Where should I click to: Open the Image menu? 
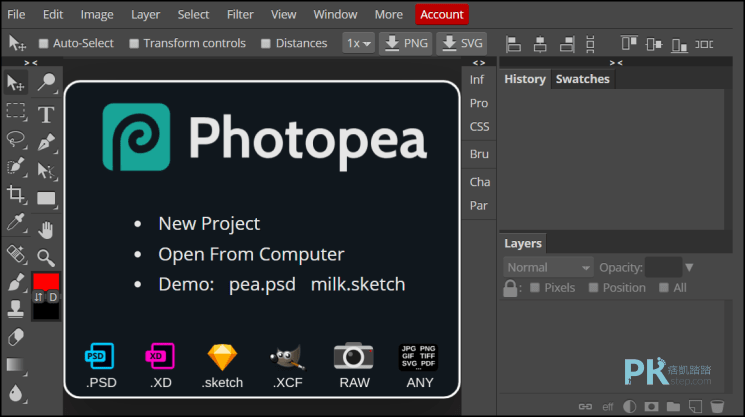click(97, 15)
